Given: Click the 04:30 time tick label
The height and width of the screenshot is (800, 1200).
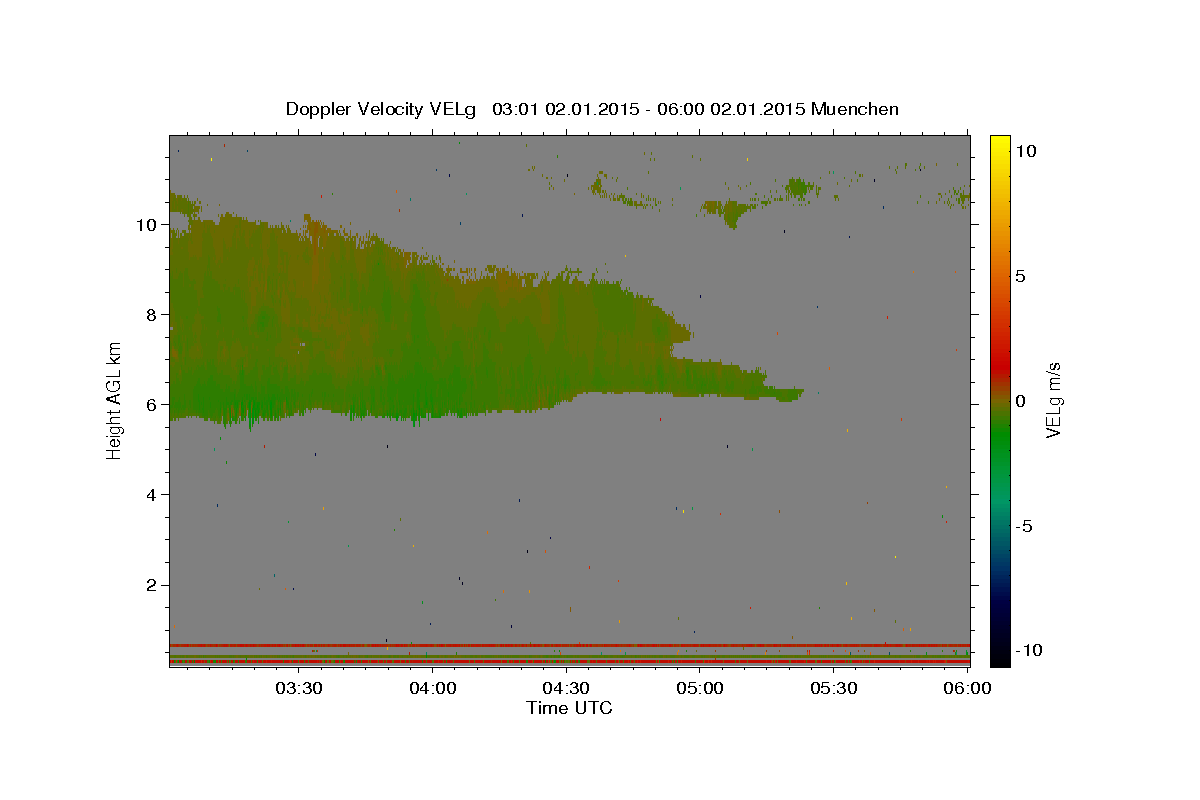Looking at the screenshot, I should 566,688.
